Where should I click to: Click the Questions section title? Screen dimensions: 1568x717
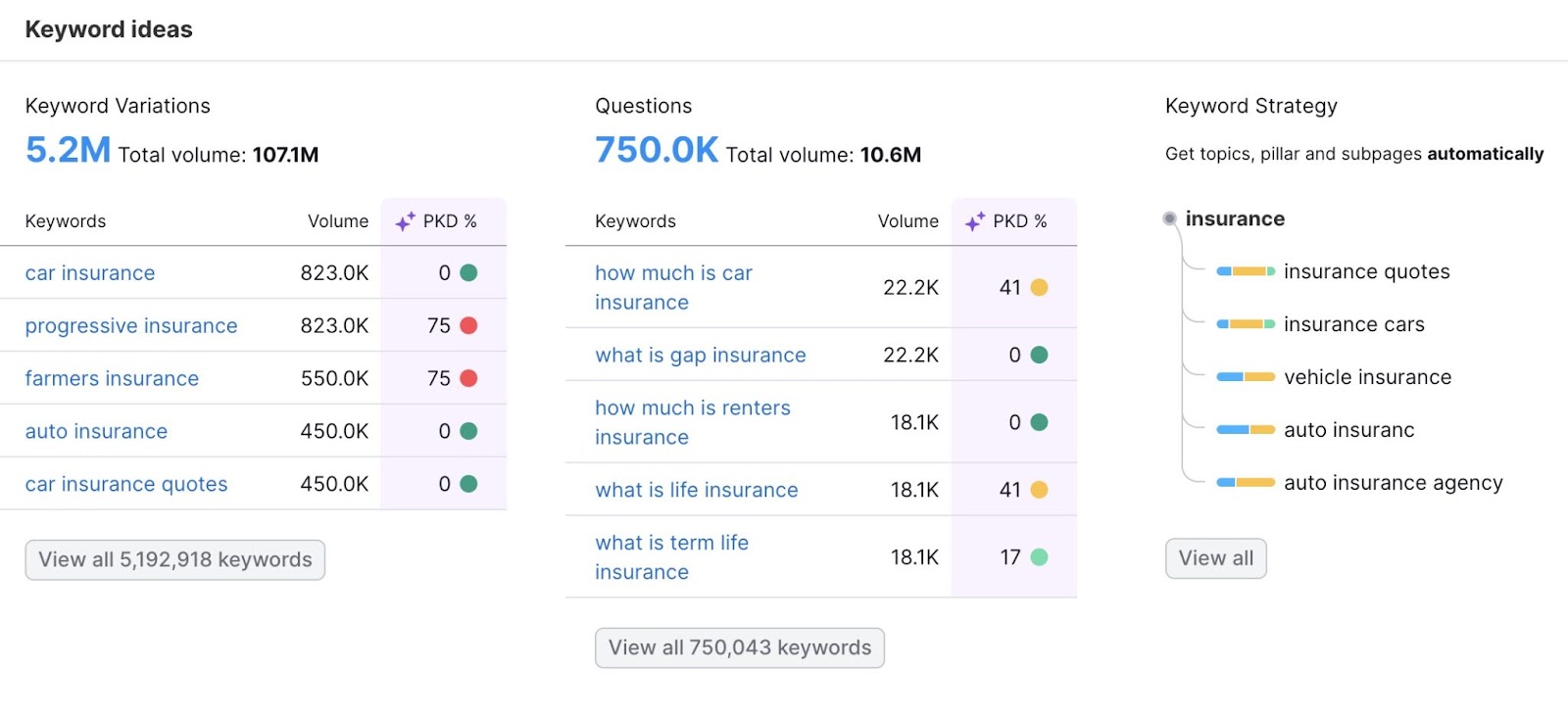pyautogui.click(x=644, y=107)
